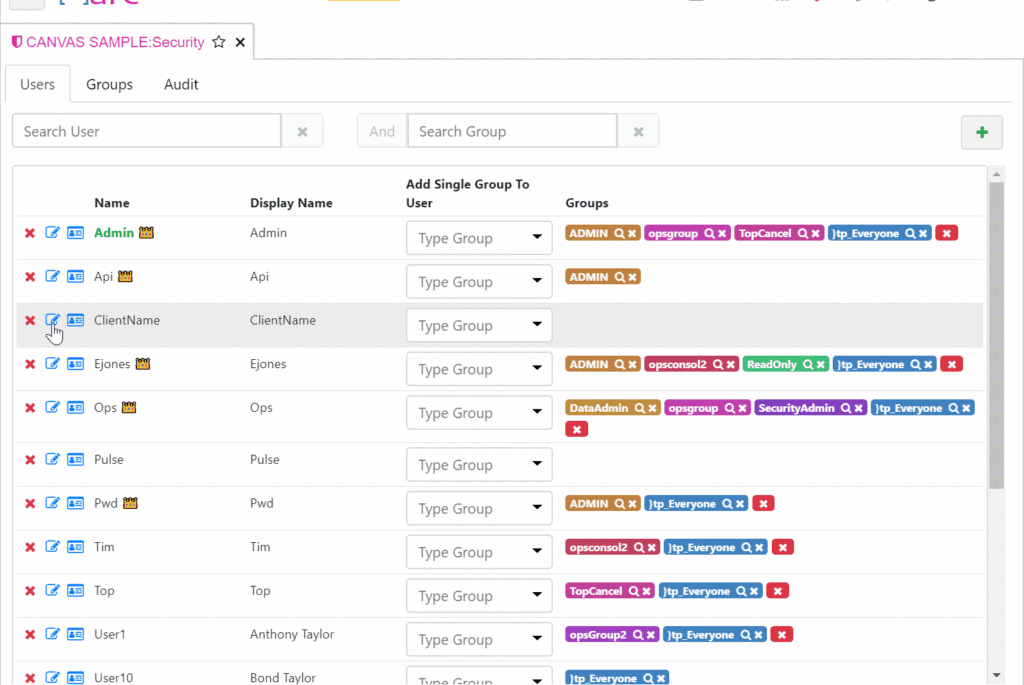1024x685 pixels.
Task: Click the star icon on Security tab
Action: [x=219, y=42]
